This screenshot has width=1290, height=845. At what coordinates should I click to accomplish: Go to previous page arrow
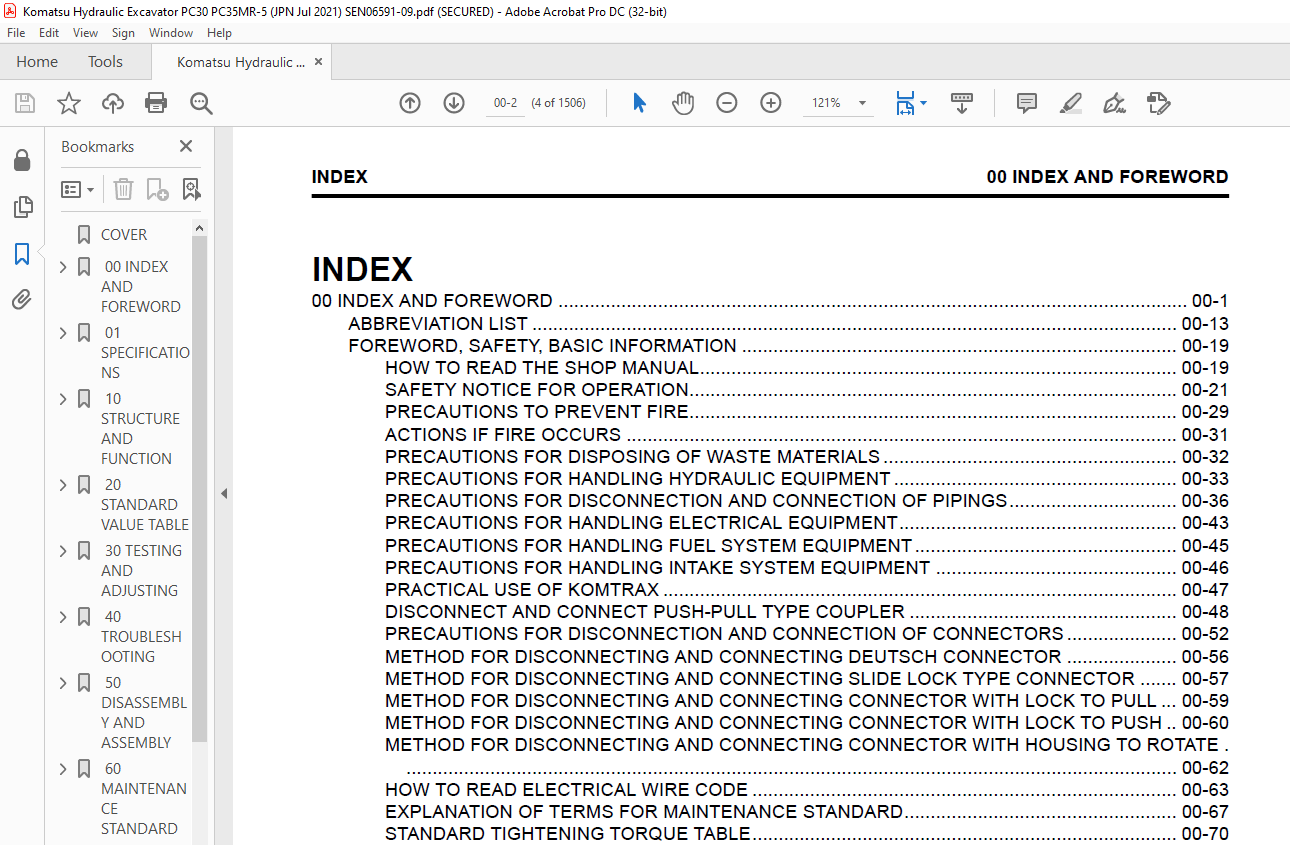(410, 103)
